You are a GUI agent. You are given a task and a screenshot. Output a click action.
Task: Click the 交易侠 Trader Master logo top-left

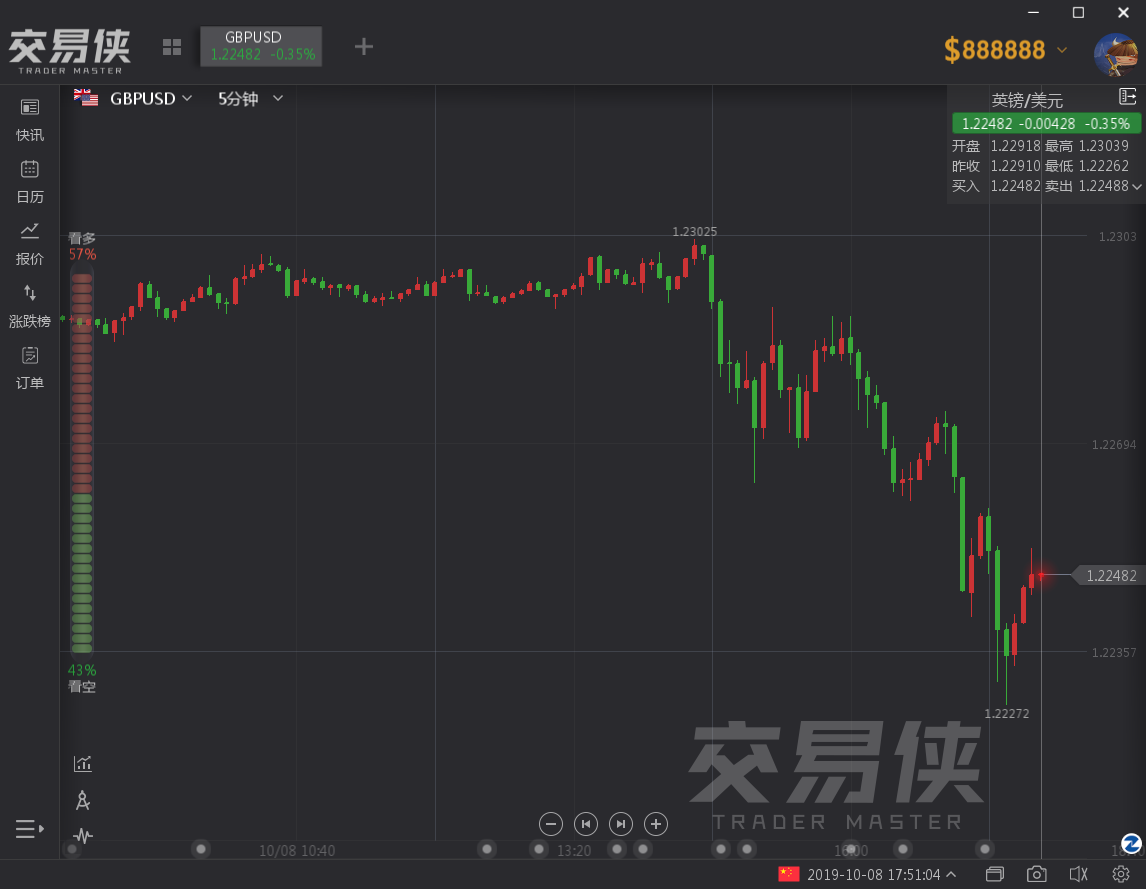click(x=69, y=50)
